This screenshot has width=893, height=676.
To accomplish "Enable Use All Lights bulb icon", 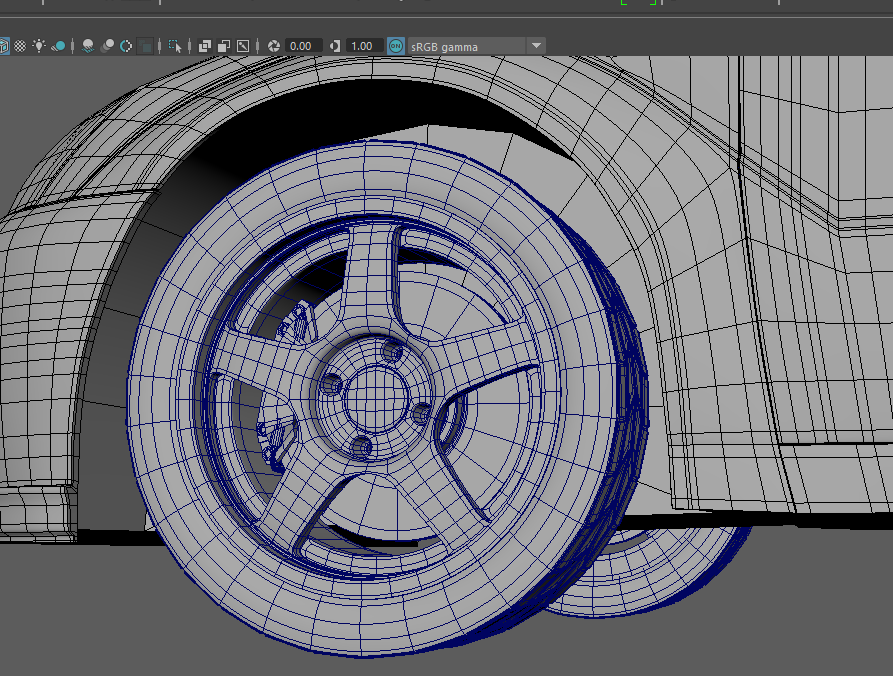I will click(x=39, y=46).
